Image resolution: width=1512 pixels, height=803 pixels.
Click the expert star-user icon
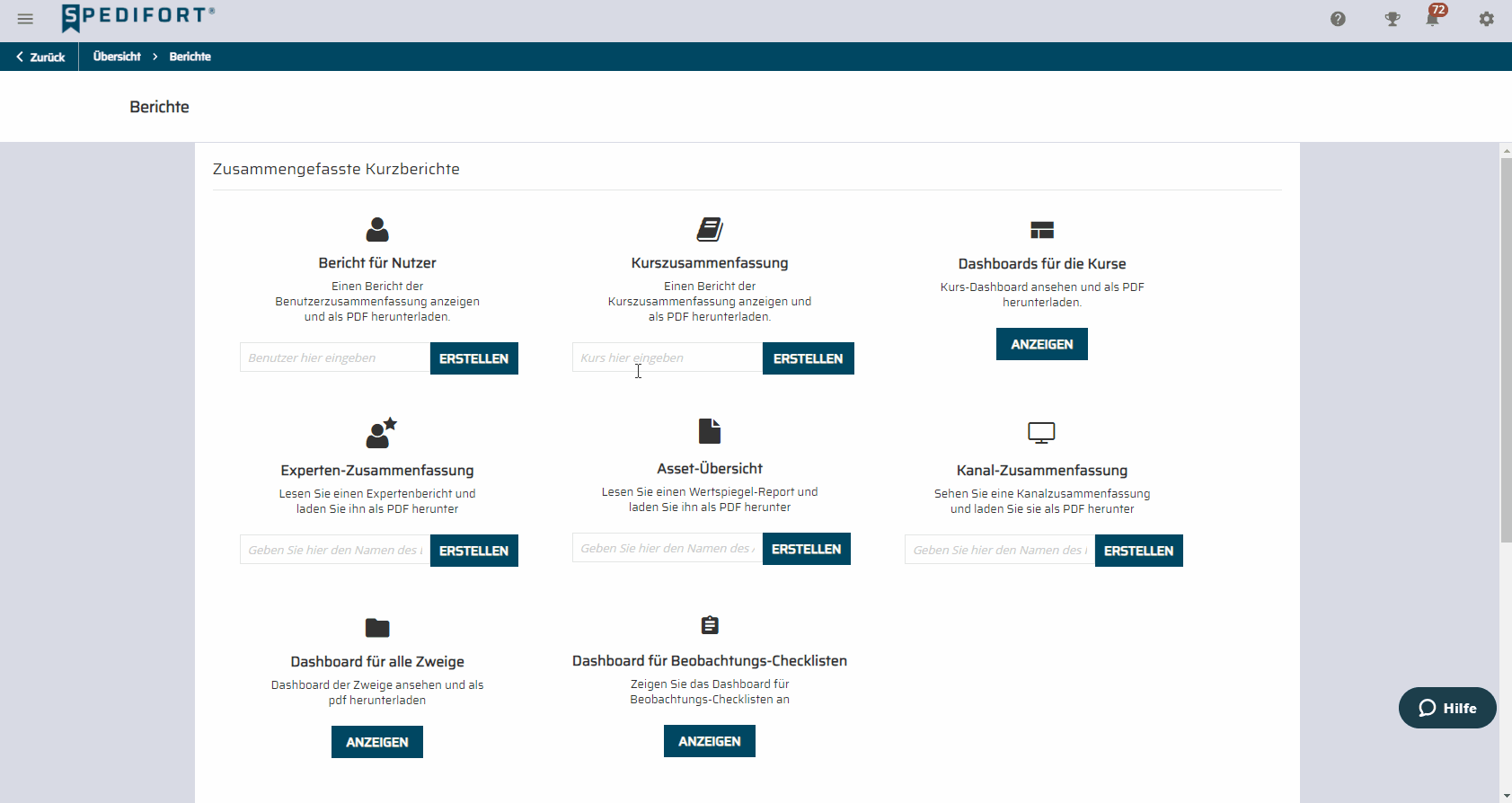pyautogui.click(x=381, y=433)
